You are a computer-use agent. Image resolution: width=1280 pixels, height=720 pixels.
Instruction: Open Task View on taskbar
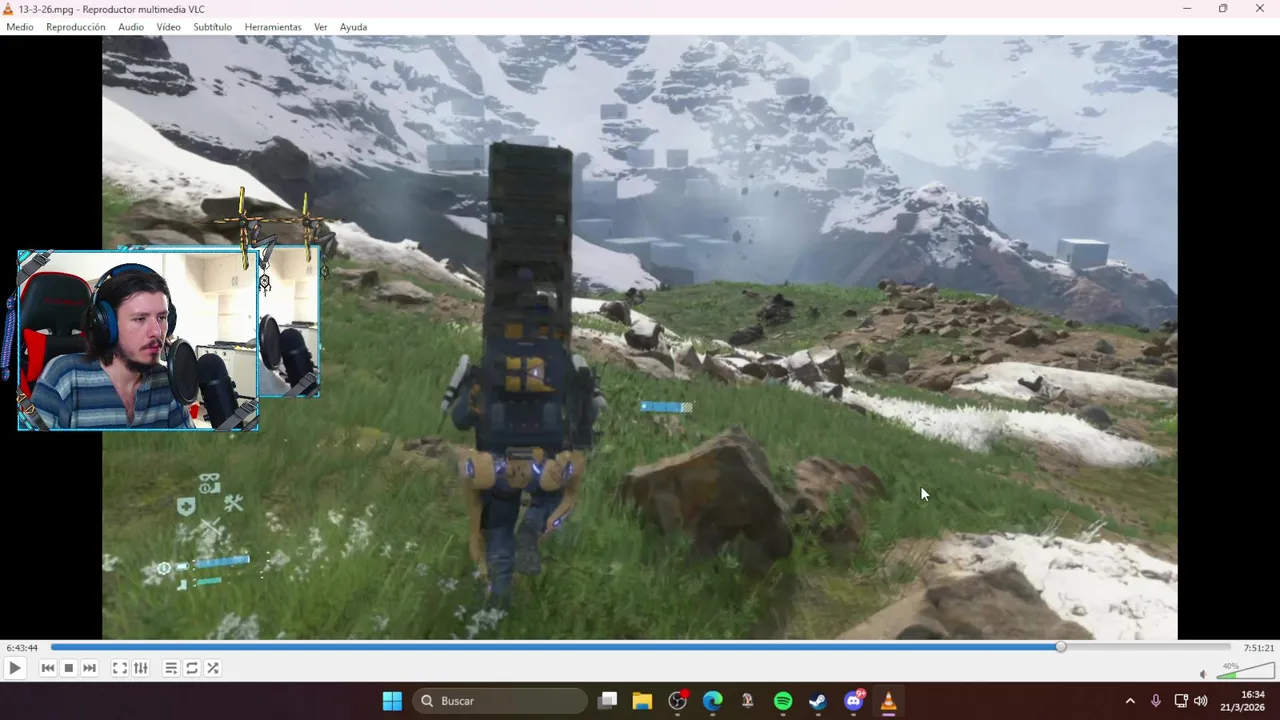(x=607, y=701)
